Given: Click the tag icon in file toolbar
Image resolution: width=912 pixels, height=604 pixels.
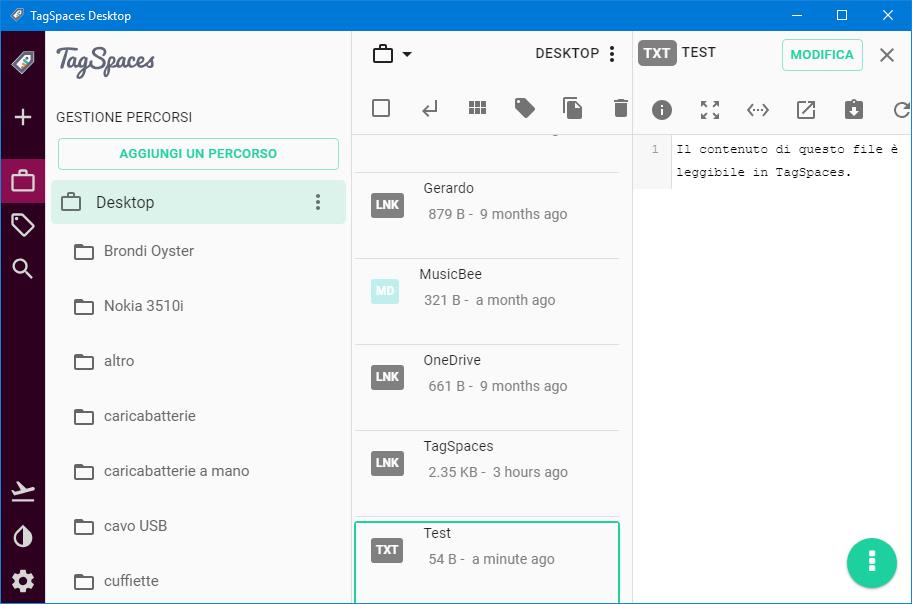Looking at the screenshot, I should (525, 108).
